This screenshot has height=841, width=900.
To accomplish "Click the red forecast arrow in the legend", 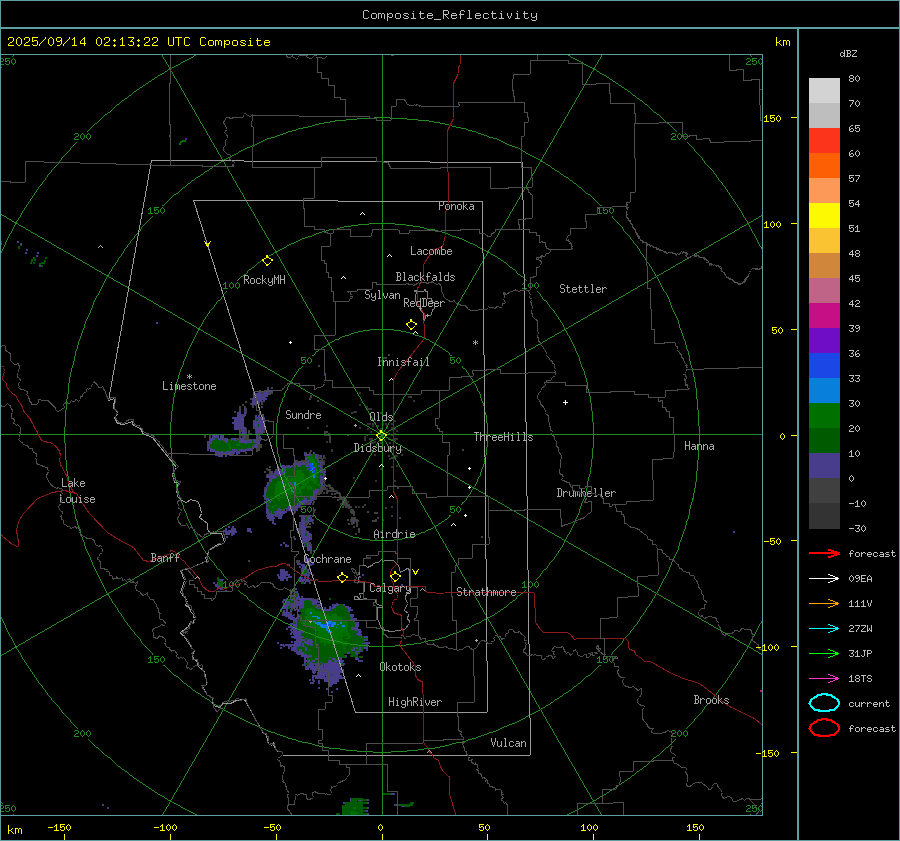I will [824, 553].
